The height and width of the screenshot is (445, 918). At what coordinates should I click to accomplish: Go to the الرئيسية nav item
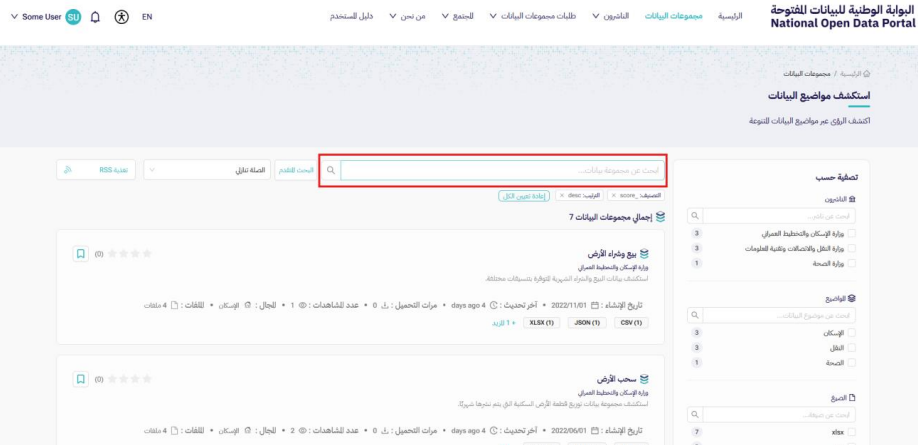[x=730, y=17]
